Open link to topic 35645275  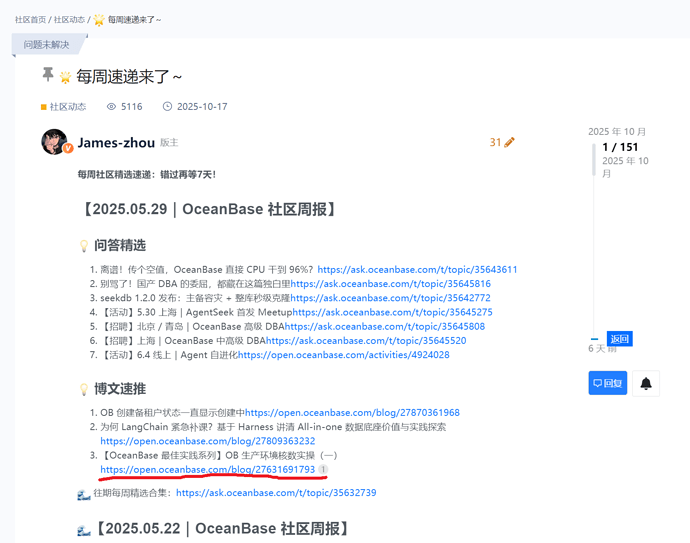(393, 312)
